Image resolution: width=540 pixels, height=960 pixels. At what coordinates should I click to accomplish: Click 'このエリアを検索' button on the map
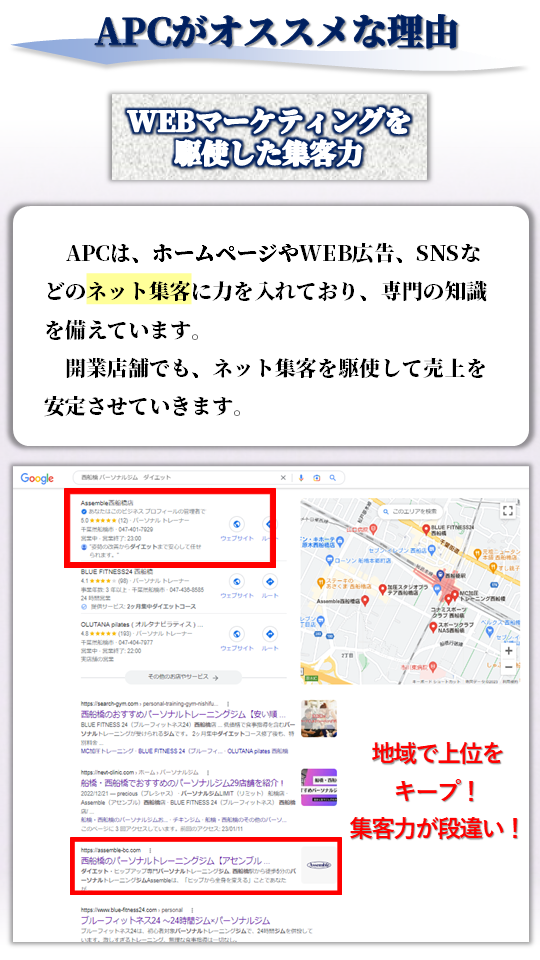[410, 511]
